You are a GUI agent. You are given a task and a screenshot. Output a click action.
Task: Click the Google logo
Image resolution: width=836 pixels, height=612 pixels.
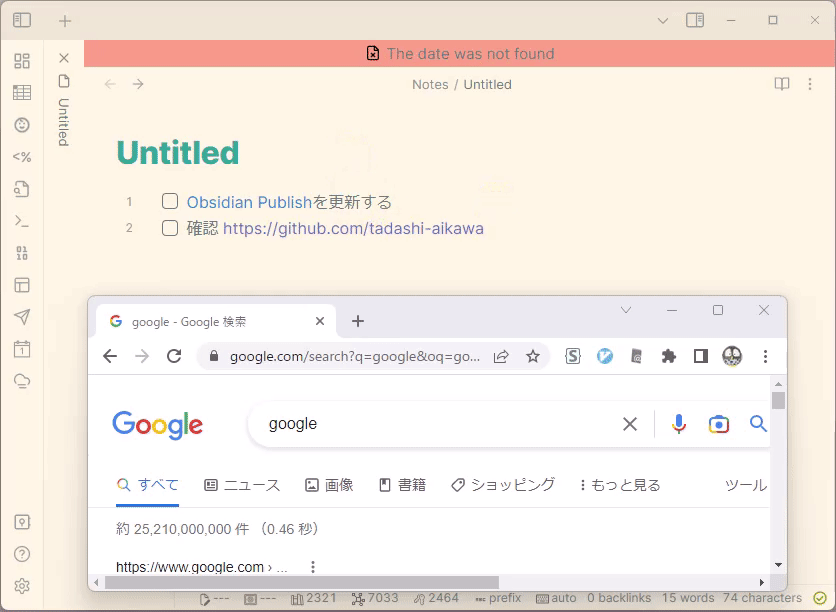click(157, 425)
